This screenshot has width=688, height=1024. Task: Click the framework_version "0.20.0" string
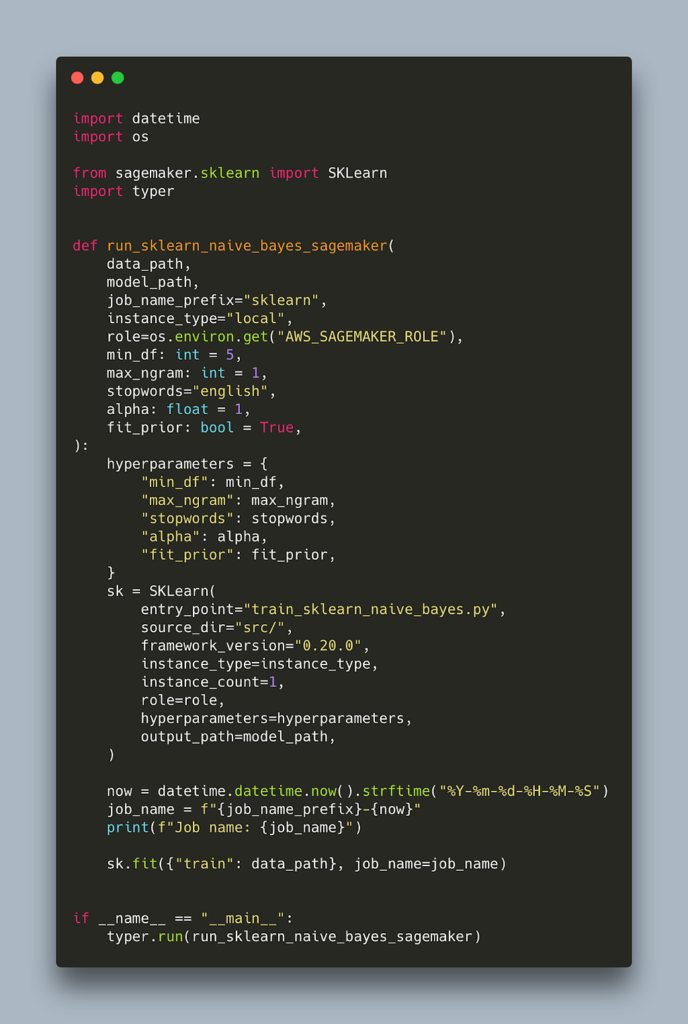[328, 646]
